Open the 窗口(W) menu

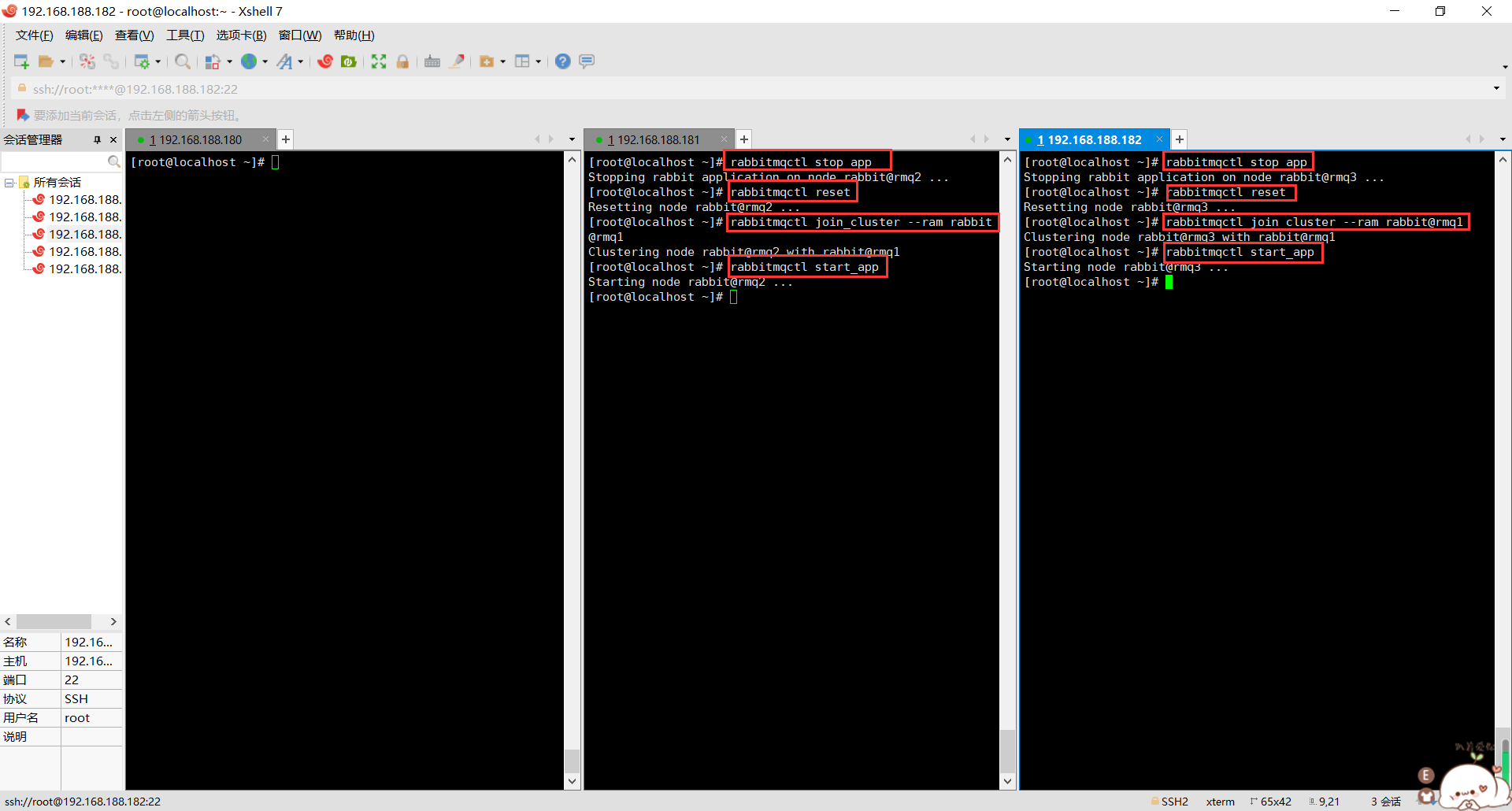[300, 35]
